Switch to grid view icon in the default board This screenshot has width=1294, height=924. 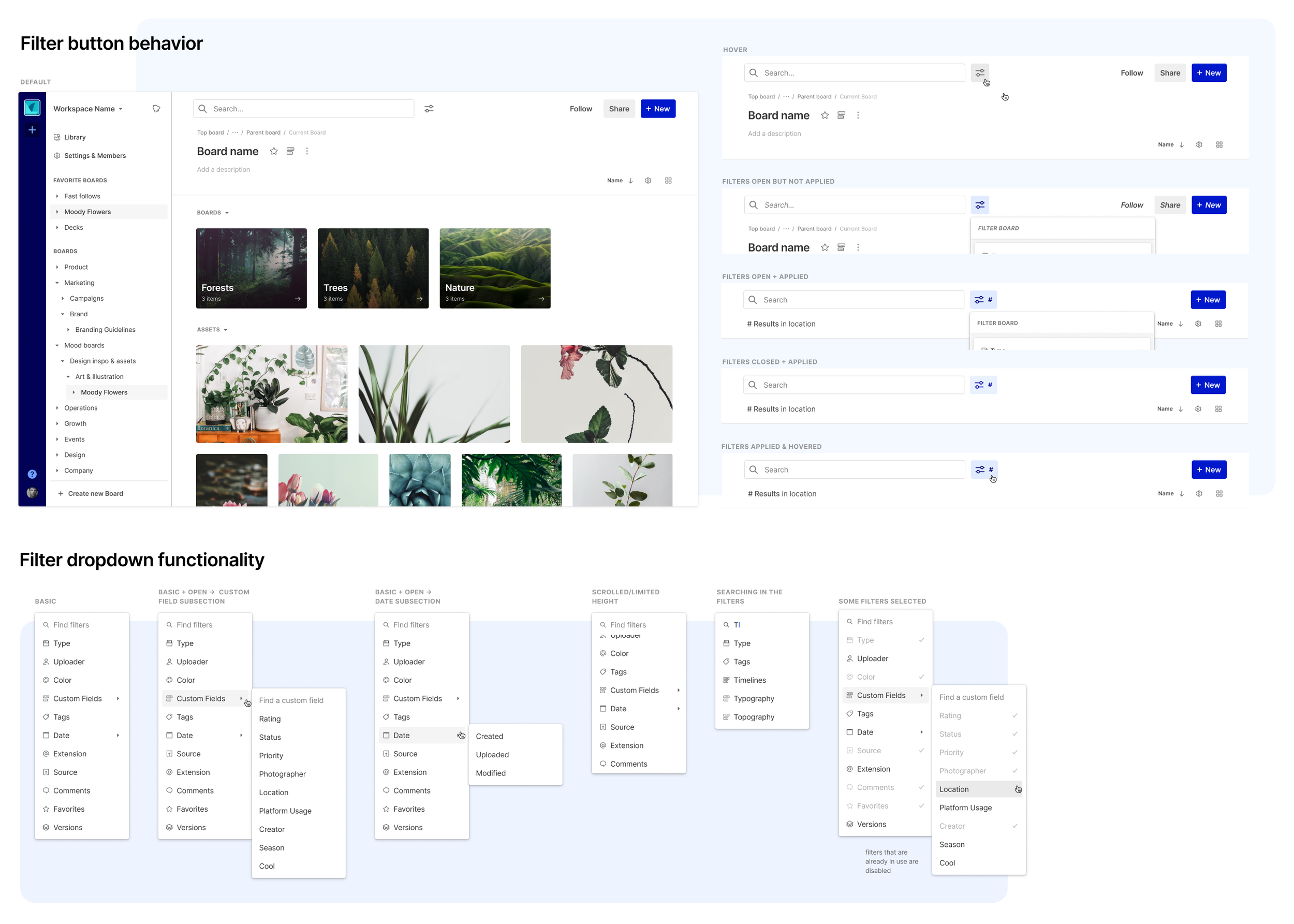pos(668,180)
